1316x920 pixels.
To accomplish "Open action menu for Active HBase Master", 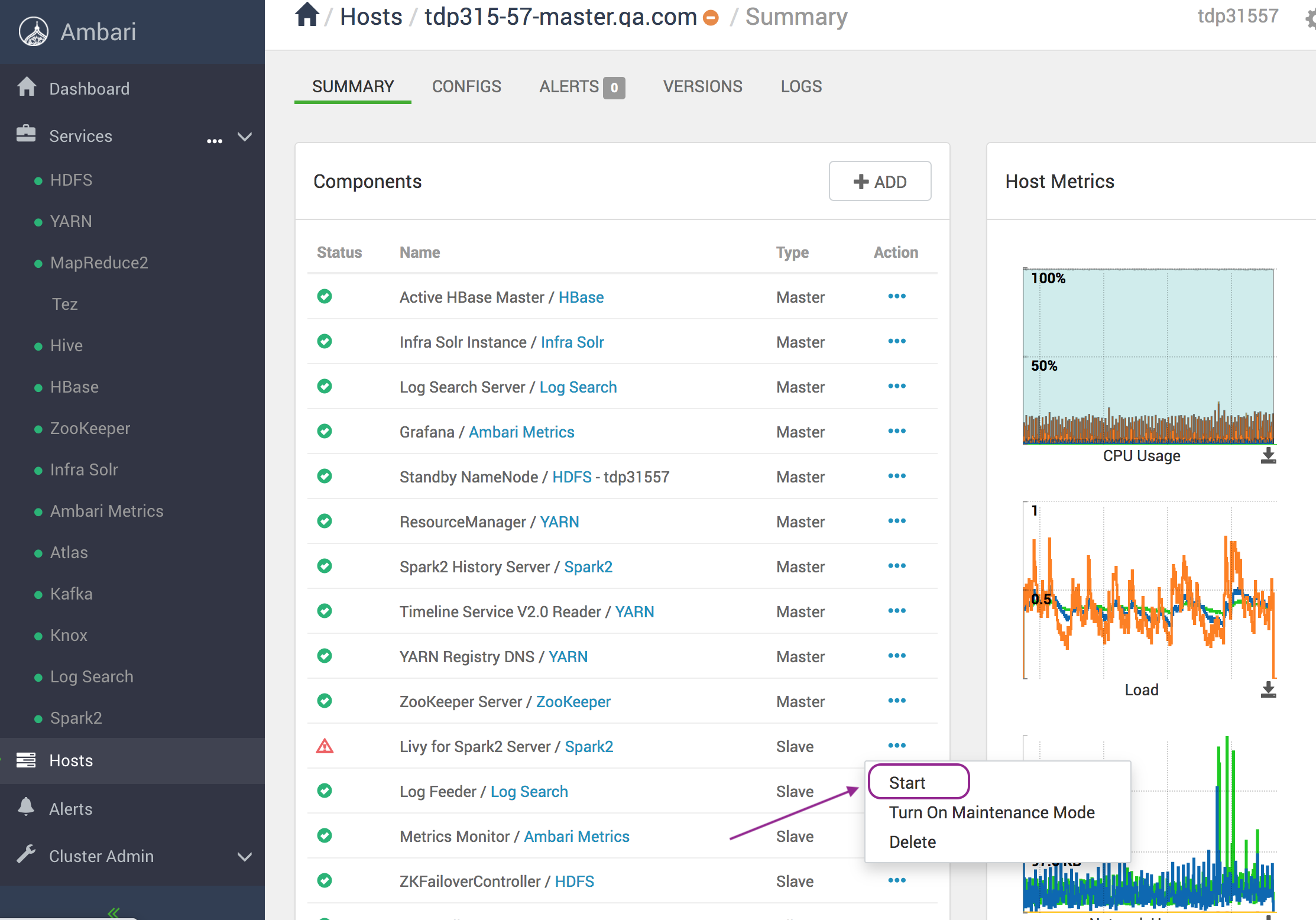I will [x=896, y=297].
